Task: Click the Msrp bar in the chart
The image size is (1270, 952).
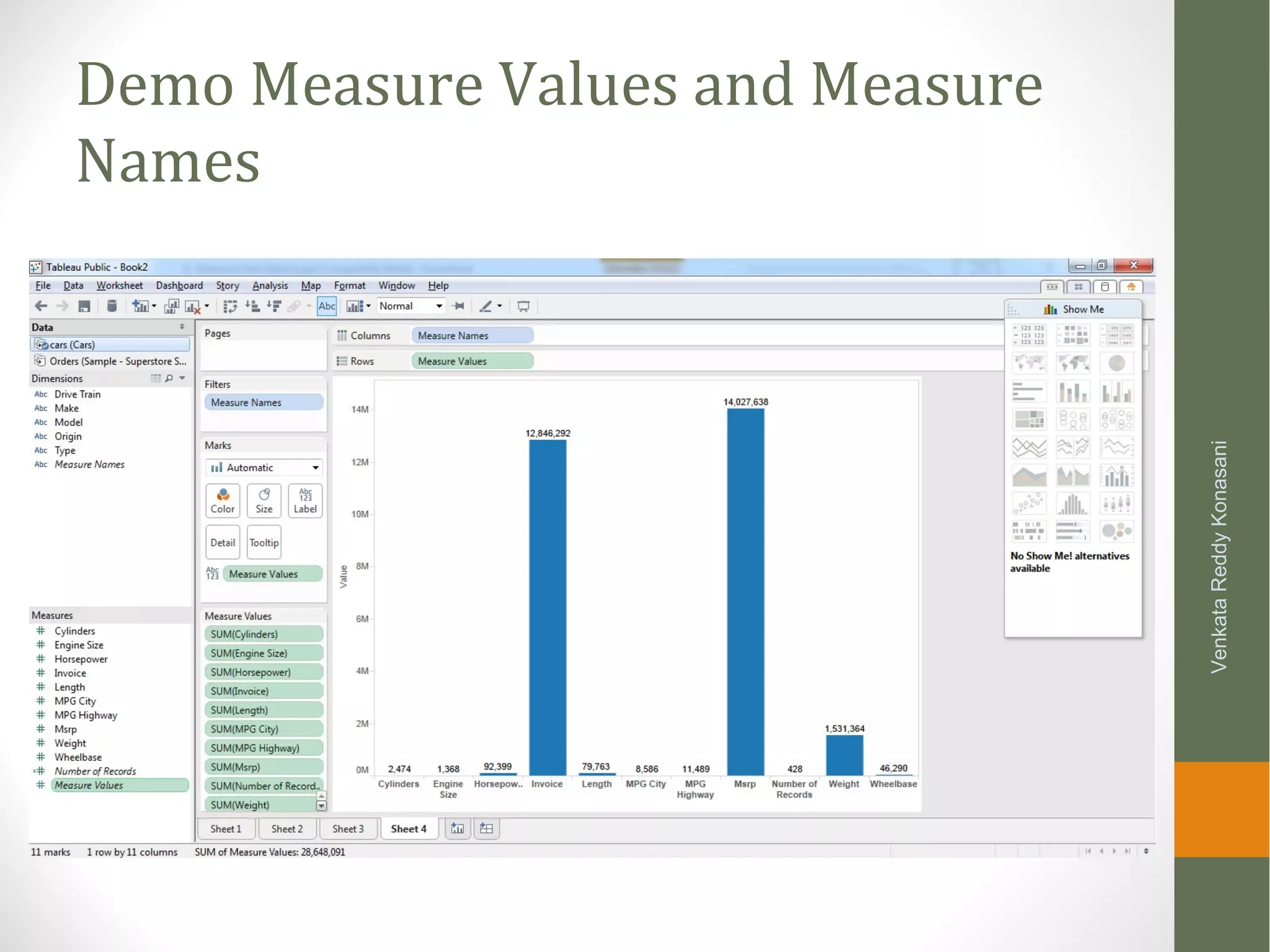Action: click(x=745, y=592)
